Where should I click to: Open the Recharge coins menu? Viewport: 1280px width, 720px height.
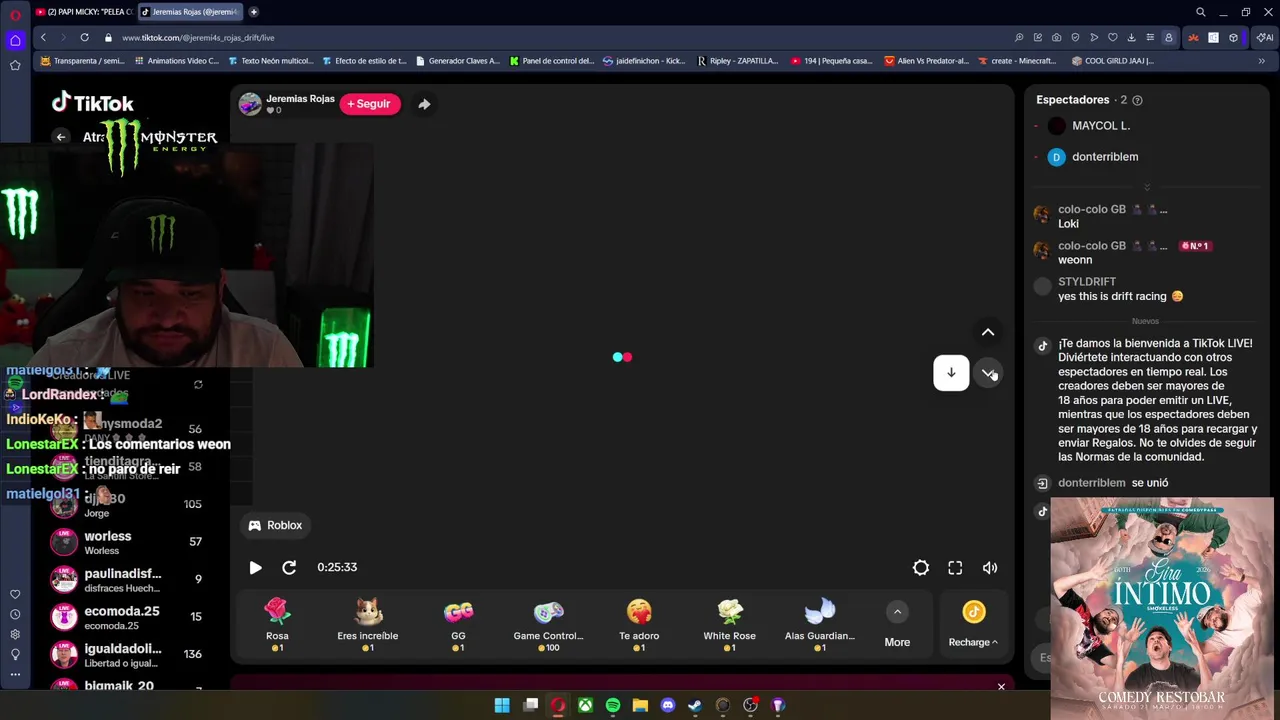[x=973, y=625]
